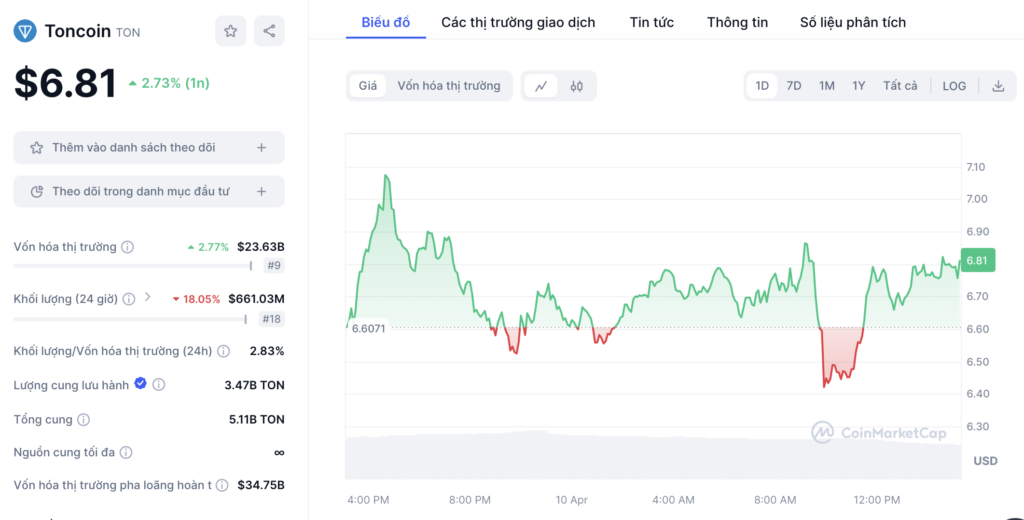Viewport: 1024px width, 520px height.
Task: Click the volume rank progress bar
Action: (x=130, y=319)
